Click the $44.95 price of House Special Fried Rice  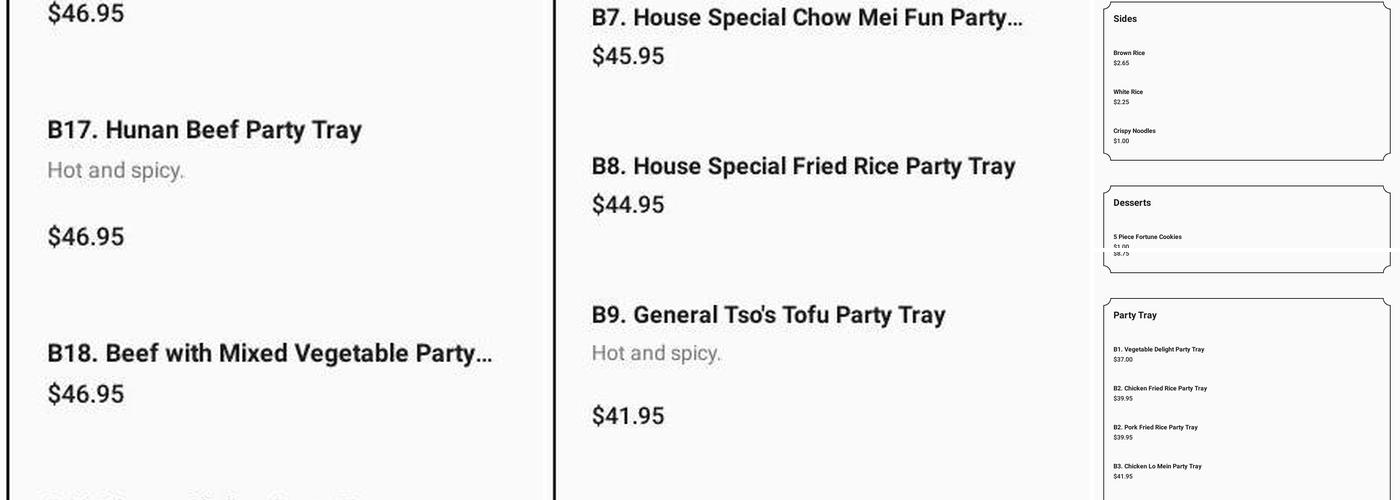(x=627, y=205)
